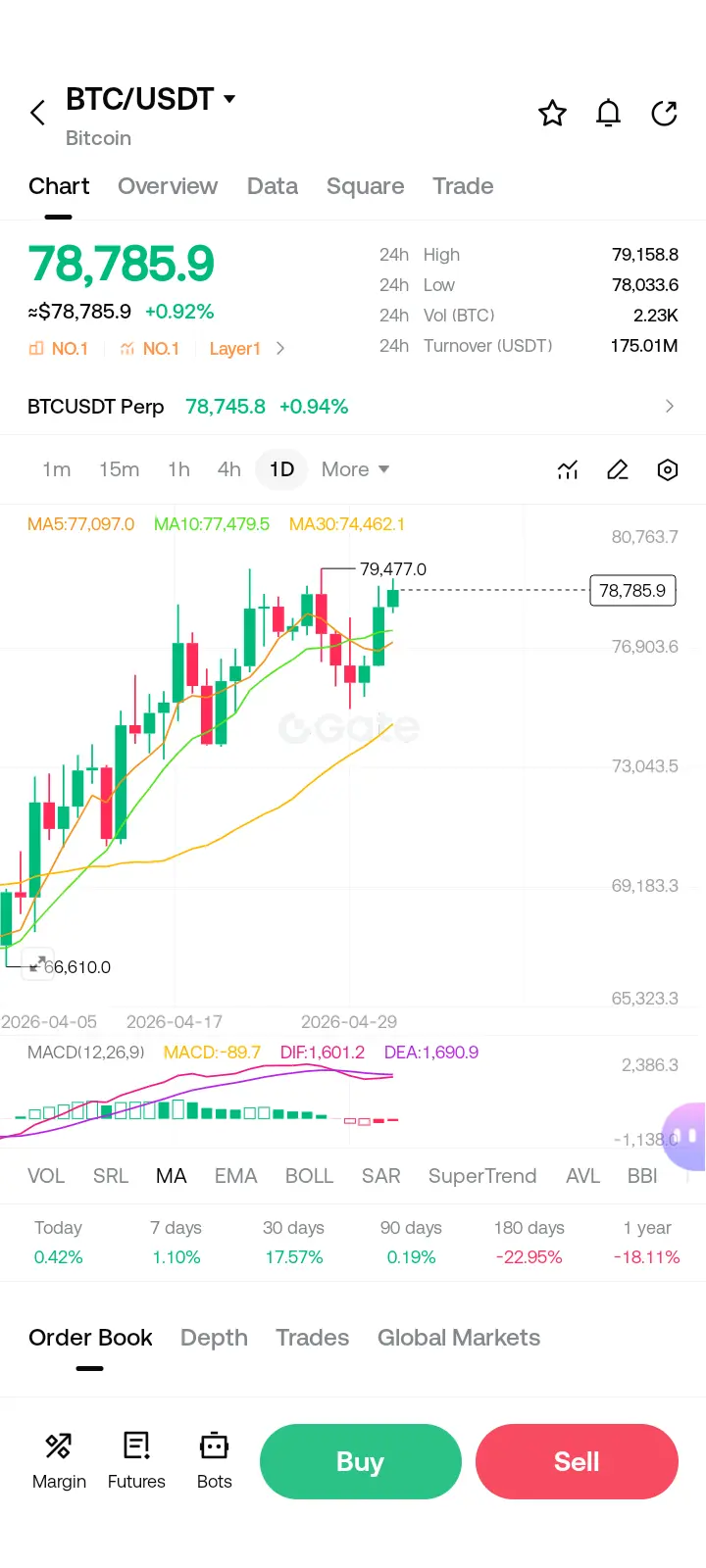The width and height of the screenshot is (706, 1568).
Task: Open the Global Markets tab
Action: (459, 1338)
